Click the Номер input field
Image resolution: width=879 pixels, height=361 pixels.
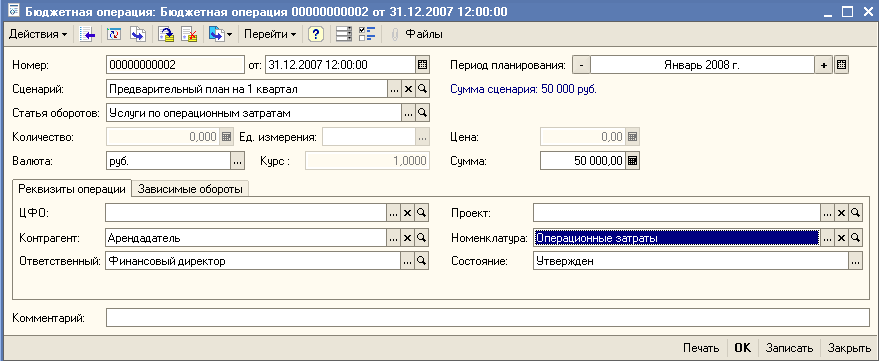pyautogui.click(x=175, y=65)
